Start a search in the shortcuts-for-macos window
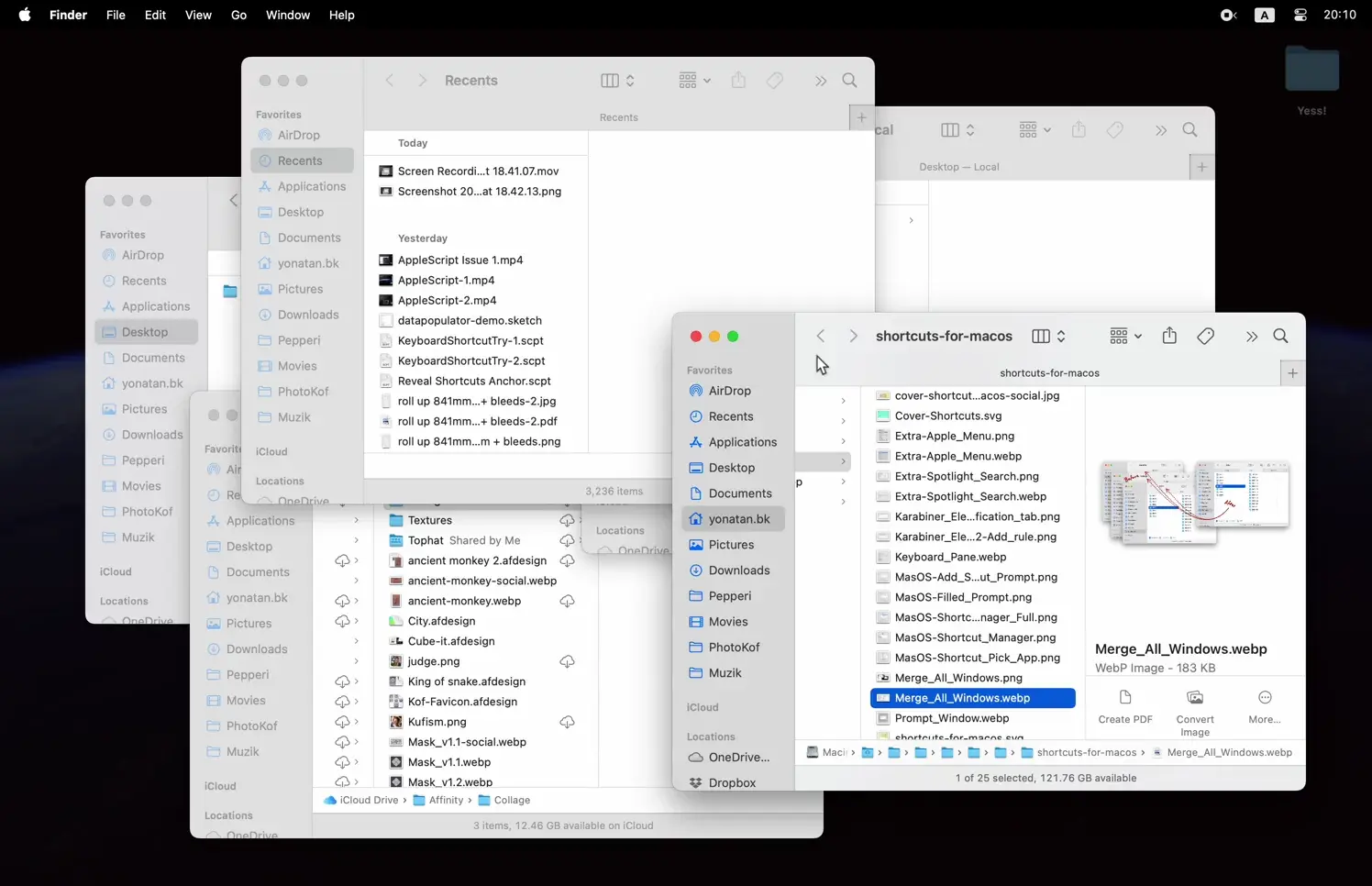Viewport: 1372px width, 886px height. (1280, 336)
